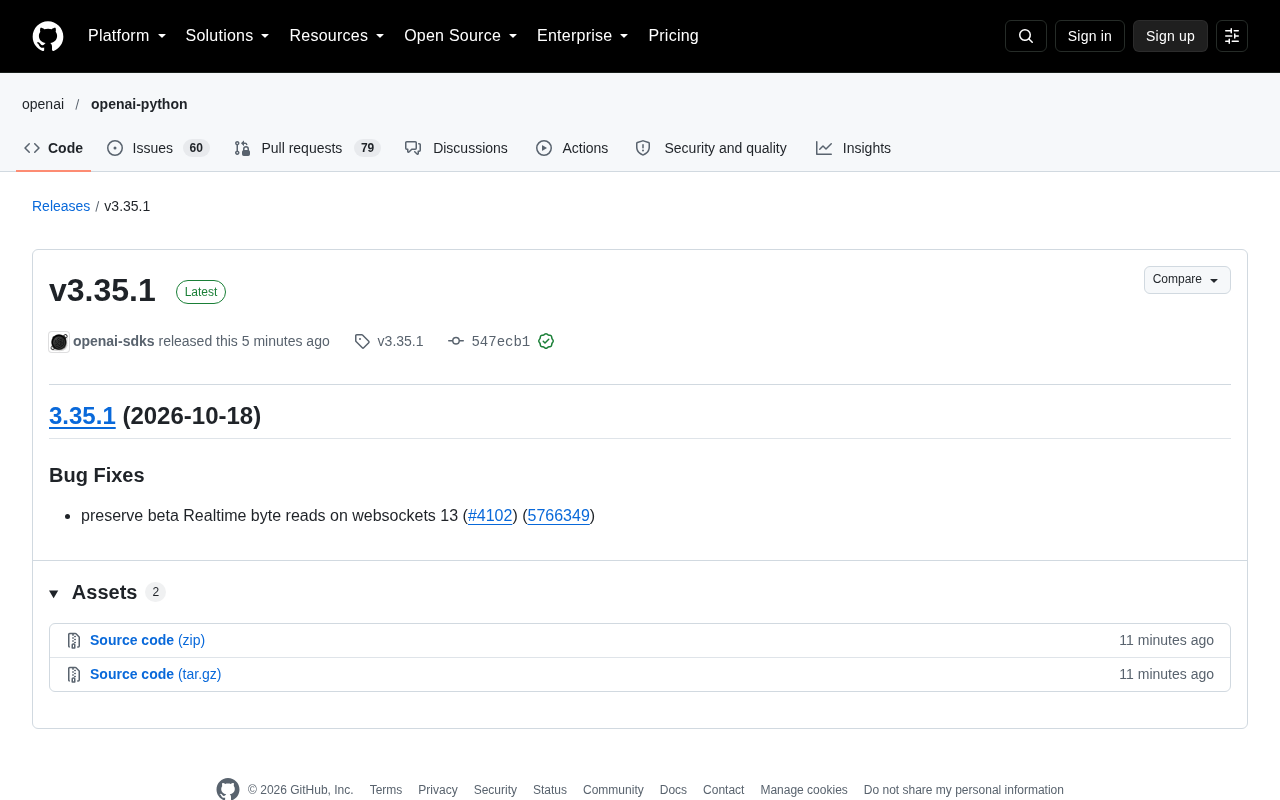Click the tag icon beside v3.35.1
The image size is (1280, 800).
pos(362,341)
